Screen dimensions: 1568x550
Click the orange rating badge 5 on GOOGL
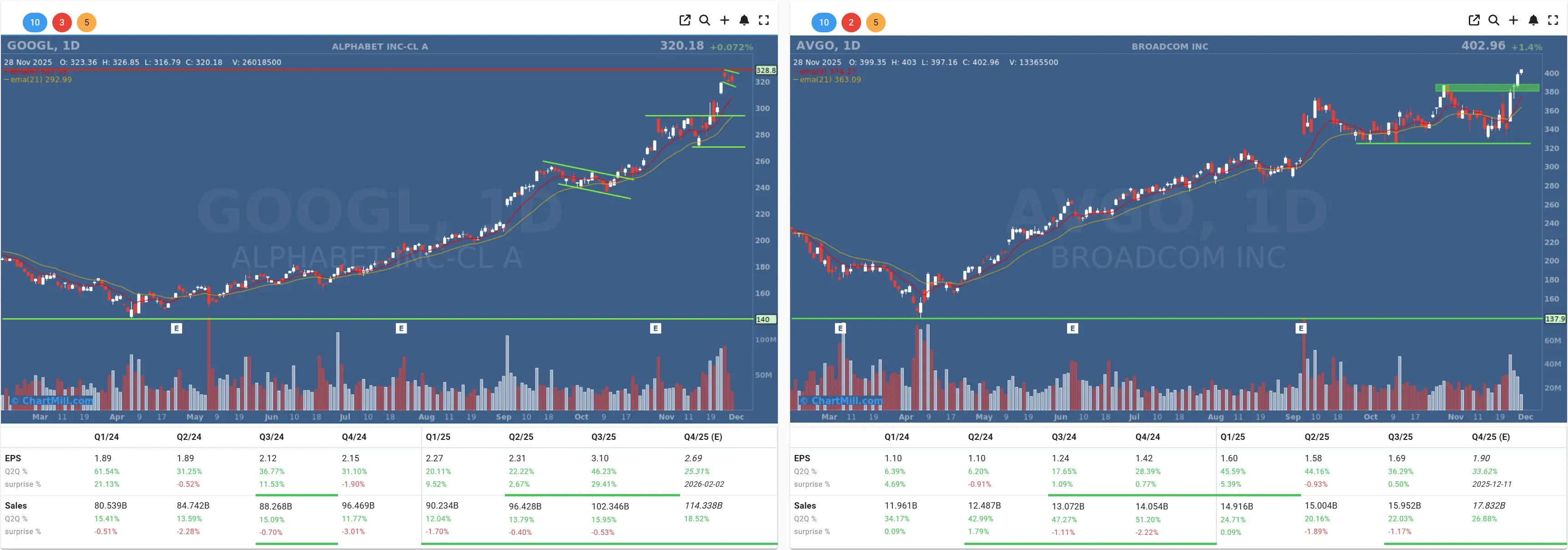click(86, 22)
